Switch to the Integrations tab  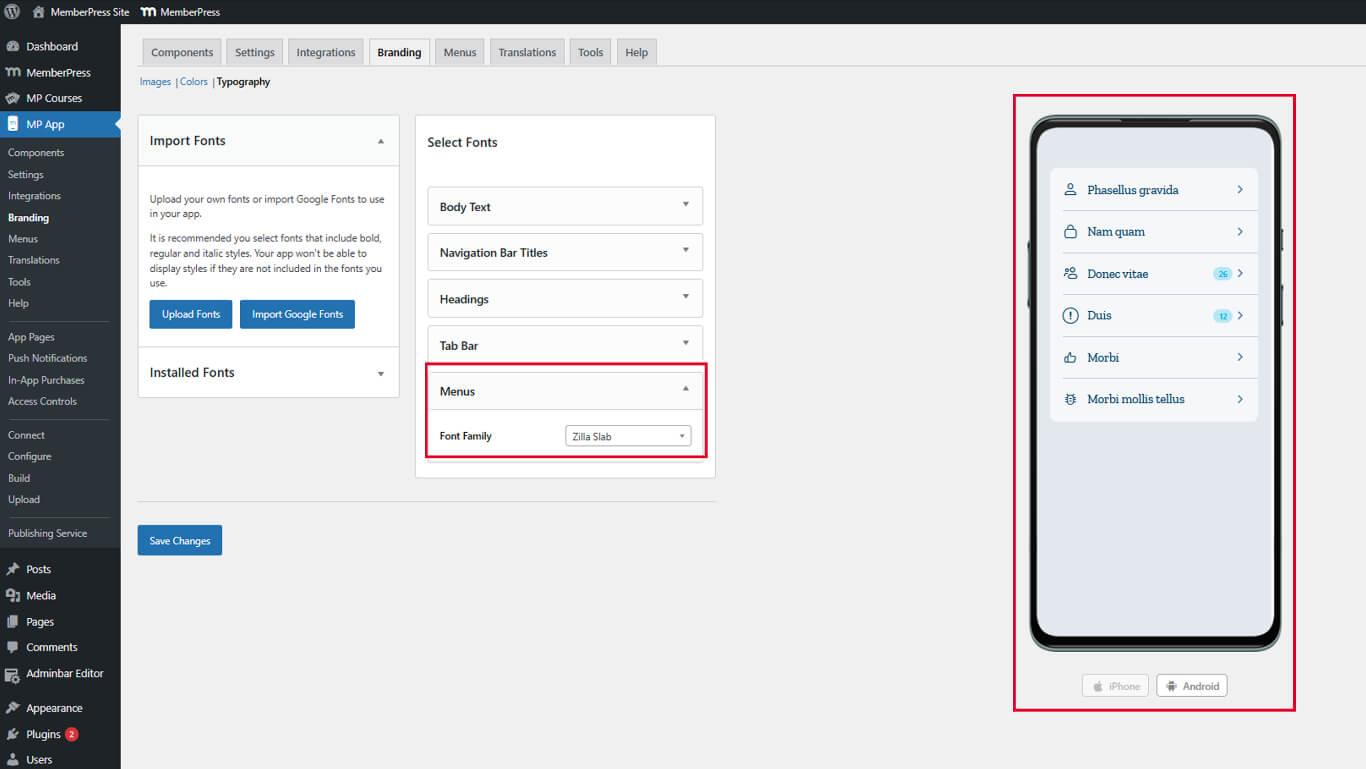click(325, 53)
